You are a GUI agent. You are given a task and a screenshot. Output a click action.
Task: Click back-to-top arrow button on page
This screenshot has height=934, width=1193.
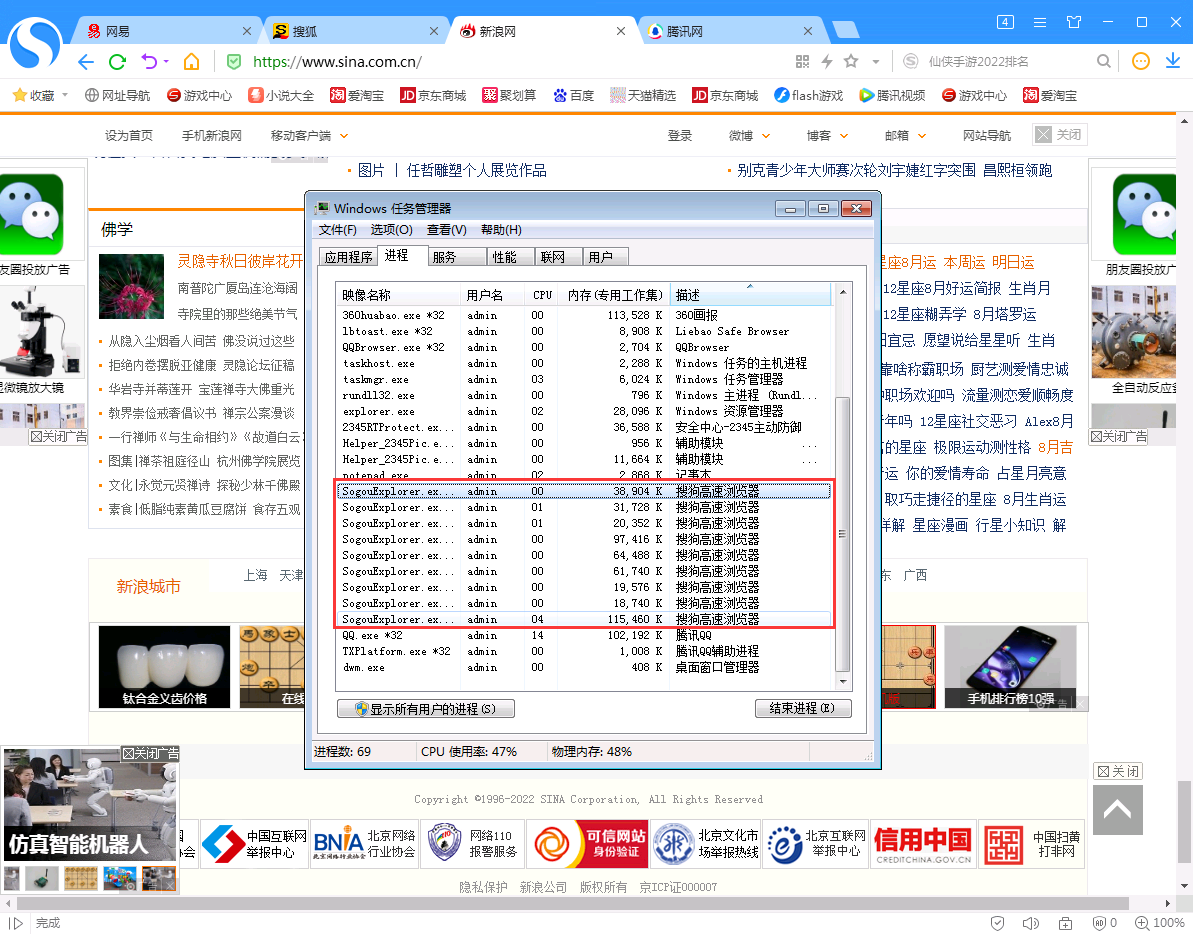pos(1118,810)
